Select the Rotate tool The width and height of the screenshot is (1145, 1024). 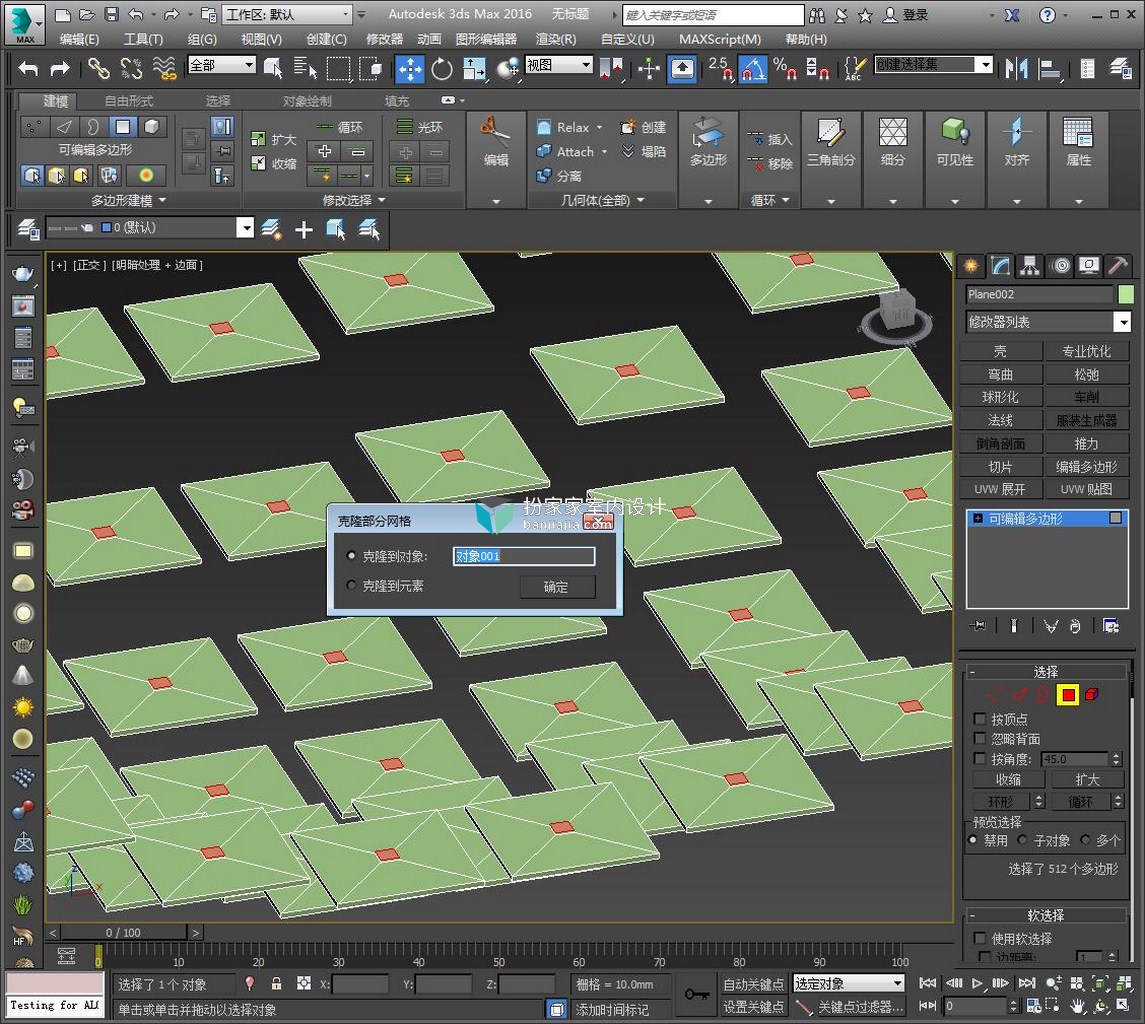pos(442,69)
